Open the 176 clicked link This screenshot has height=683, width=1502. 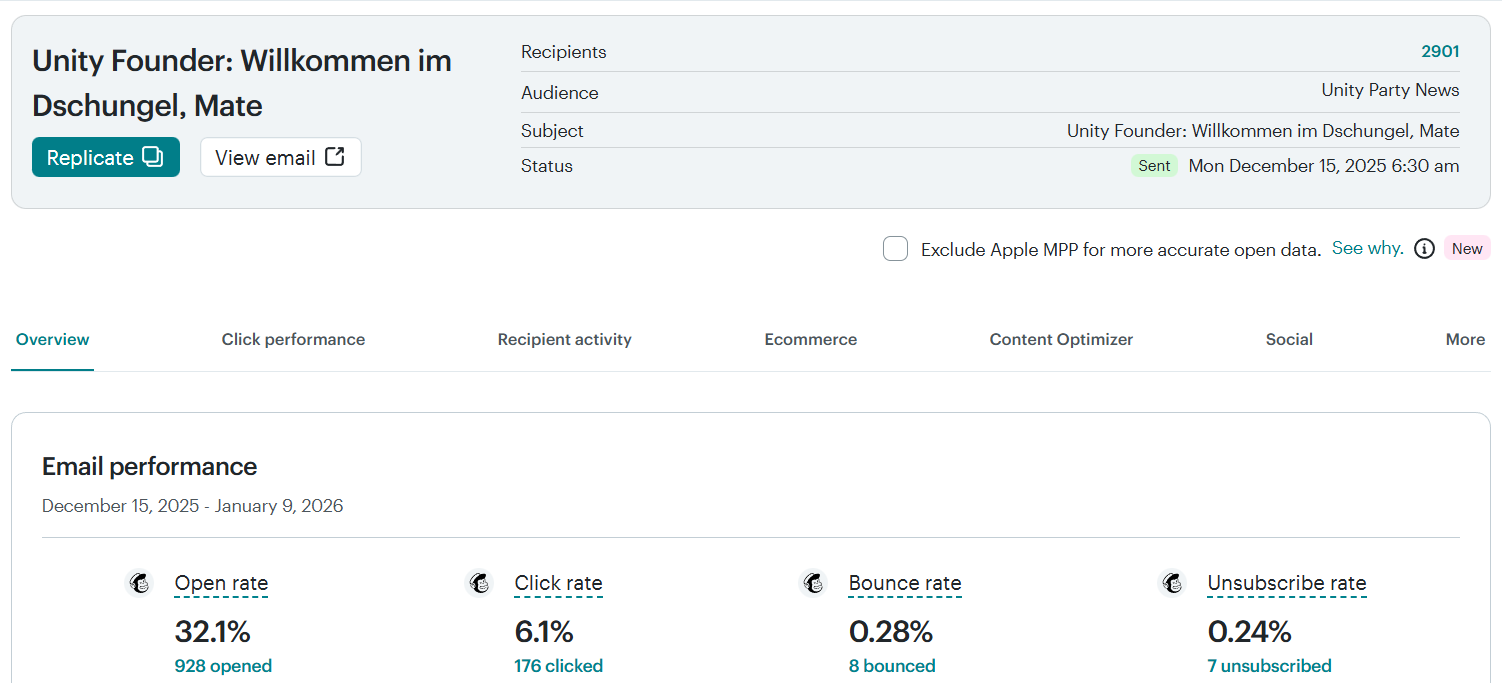[x=558, y=666]
